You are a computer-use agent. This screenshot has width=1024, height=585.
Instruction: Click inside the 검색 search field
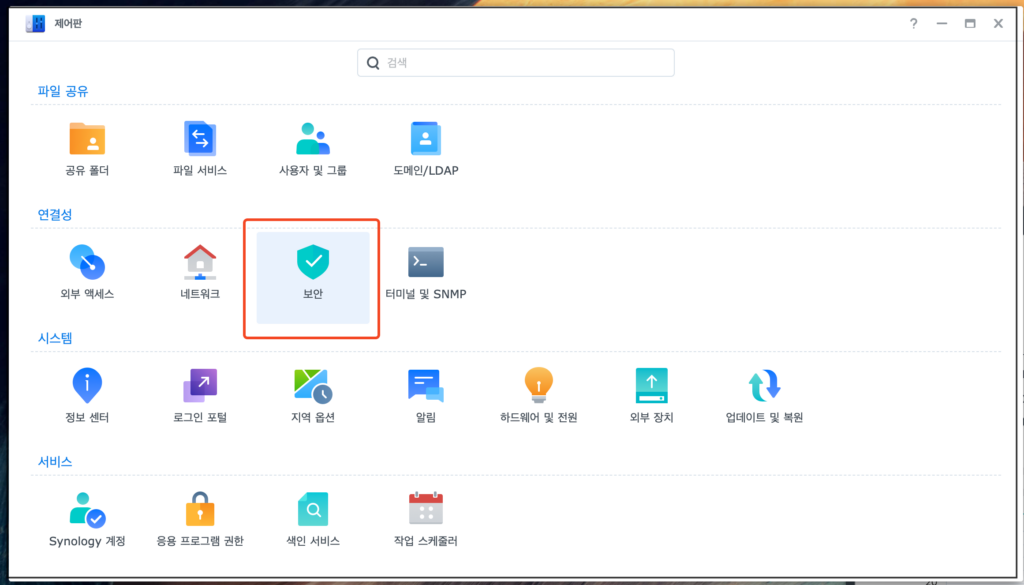pyautogui.click(x=515, y=63)
